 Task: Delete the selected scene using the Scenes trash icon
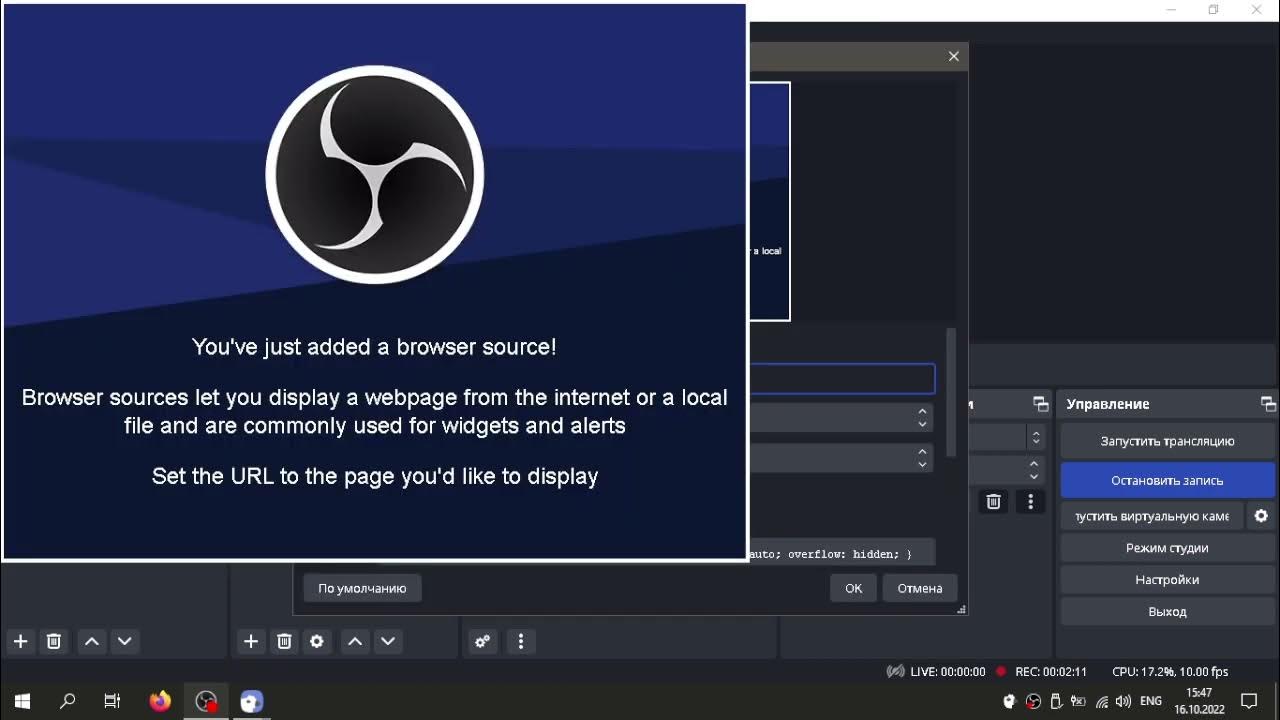[54, 641]
